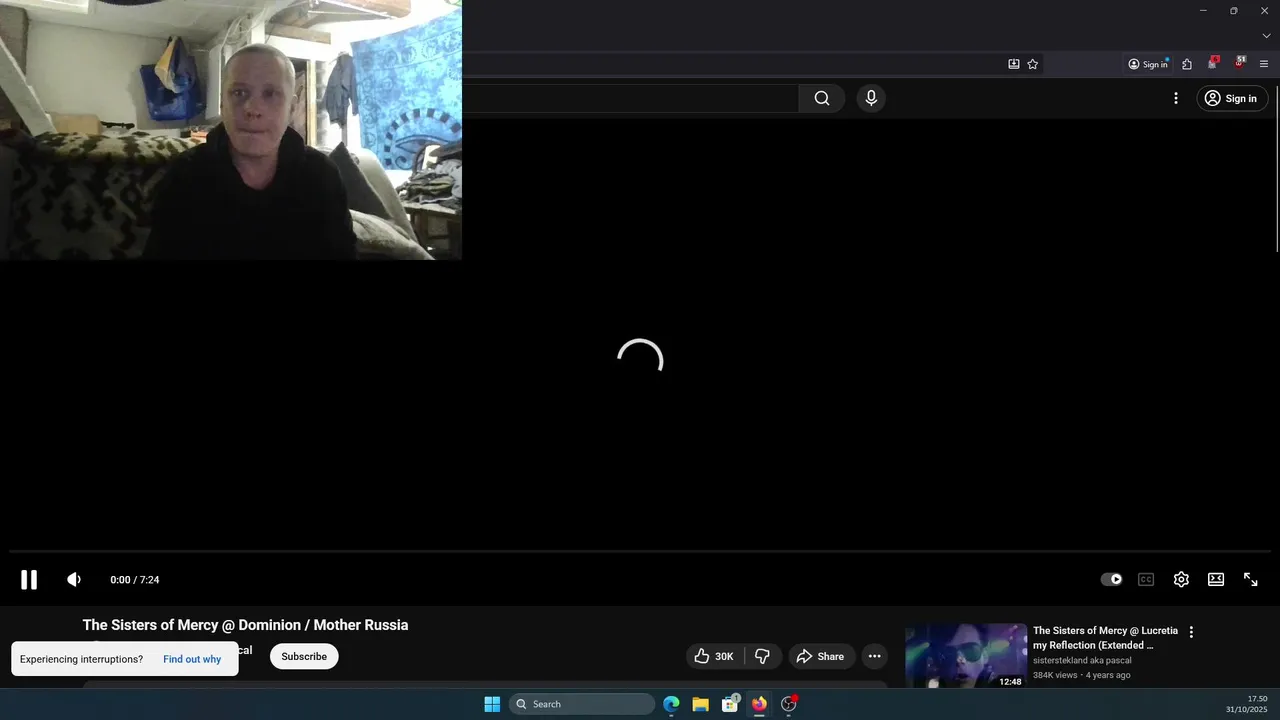Expand the list-all-tabs chevron

pyautogui.click(x=1266, y=36)
